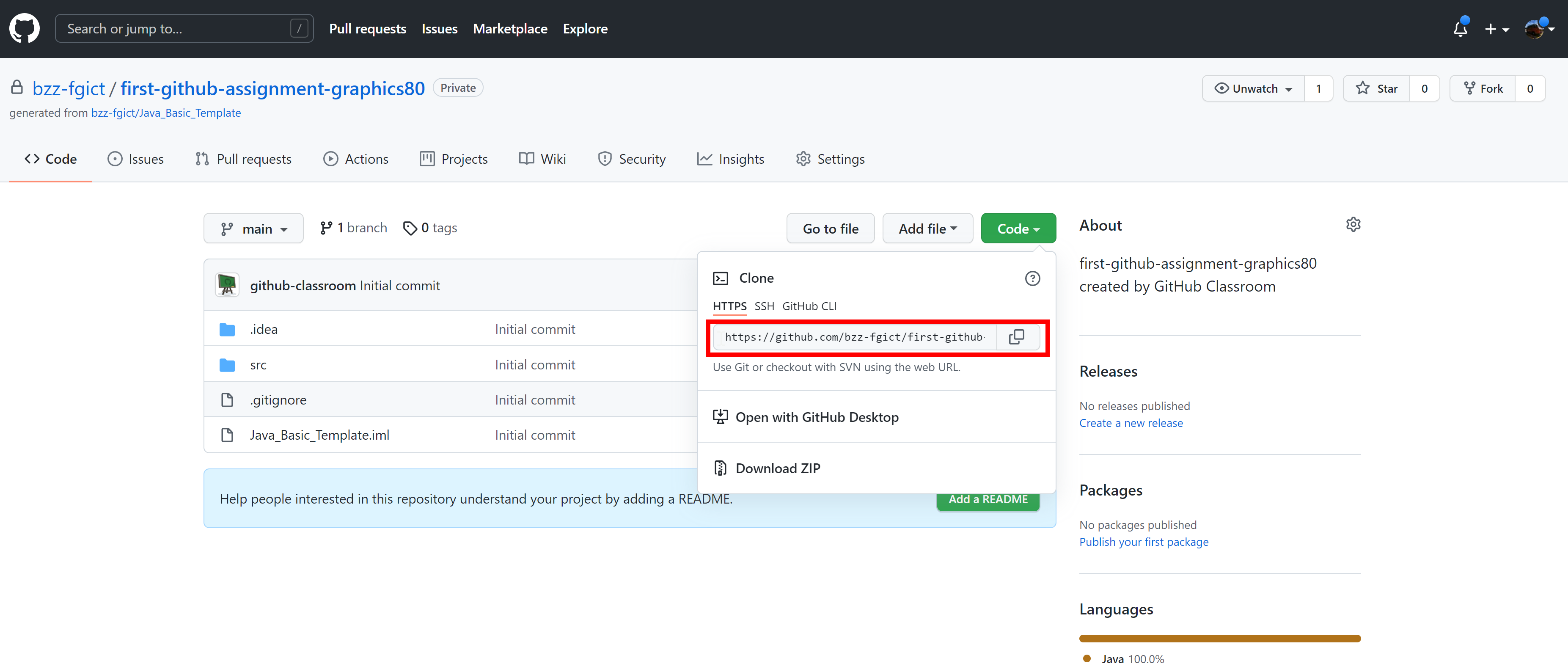Screen dimensions: 1568x672
Task: Select the Issues repository tab
Action: (x=135, y=159)
